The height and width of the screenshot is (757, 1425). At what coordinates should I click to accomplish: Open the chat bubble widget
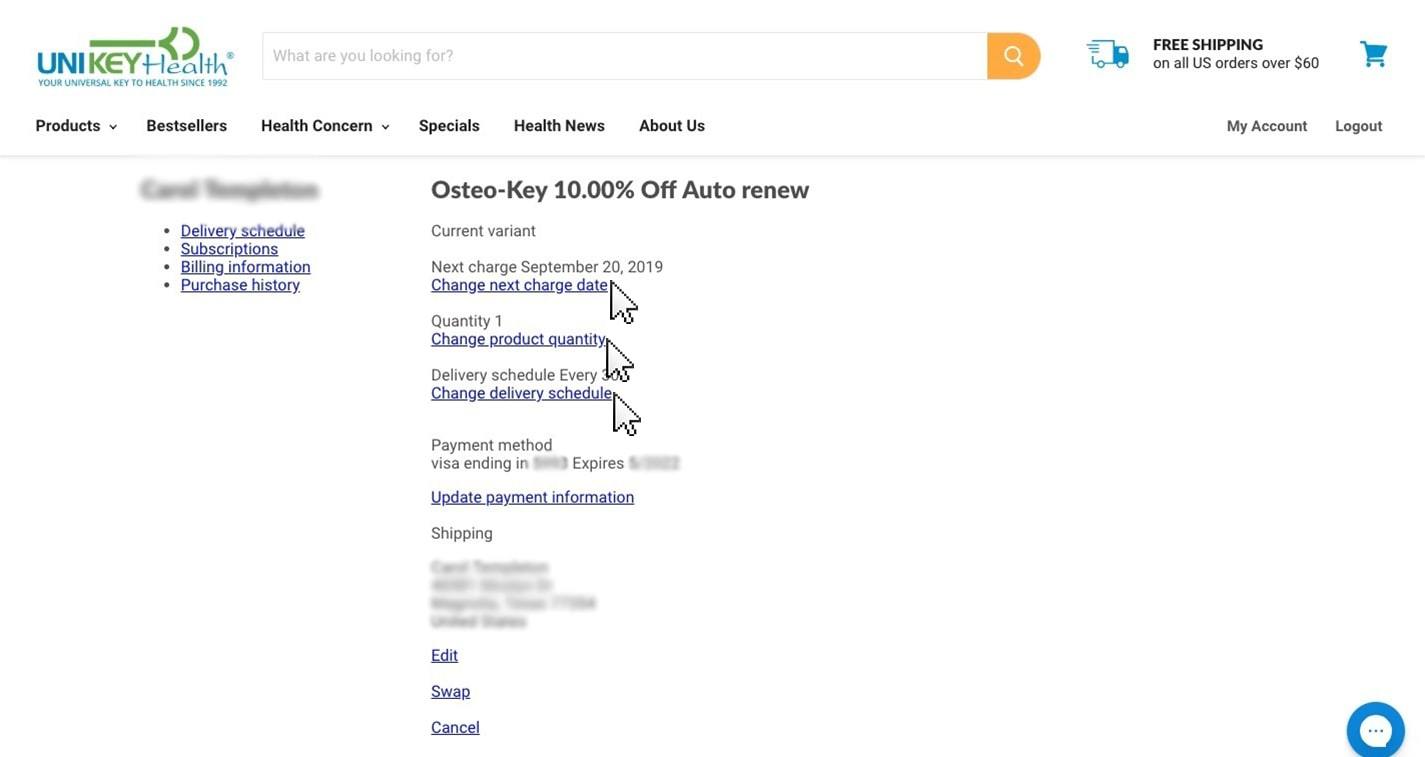[1376, 730]
